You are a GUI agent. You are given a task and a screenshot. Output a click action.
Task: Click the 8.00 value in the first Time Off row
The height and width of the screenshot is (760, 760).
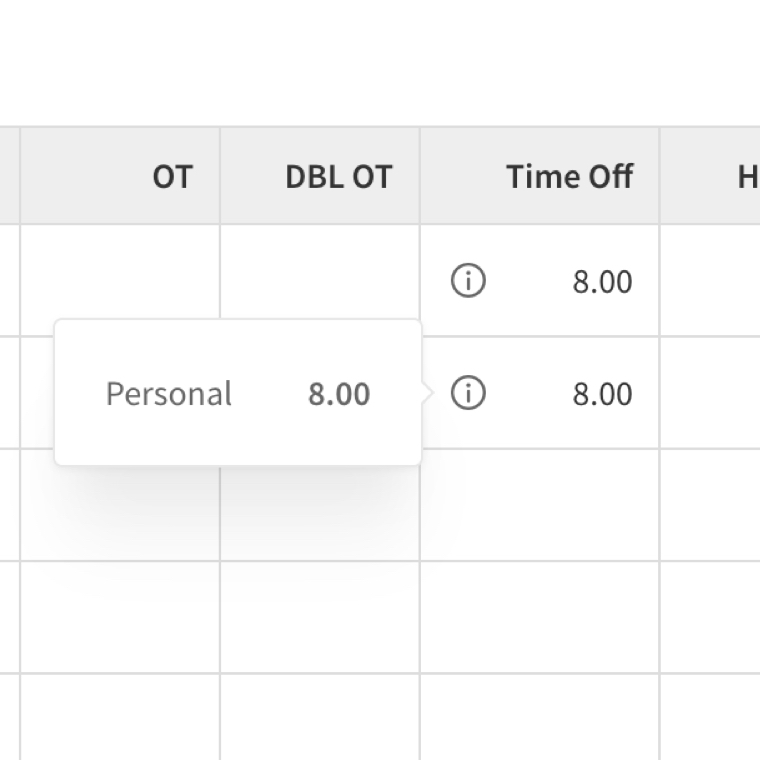coord(602,282)
